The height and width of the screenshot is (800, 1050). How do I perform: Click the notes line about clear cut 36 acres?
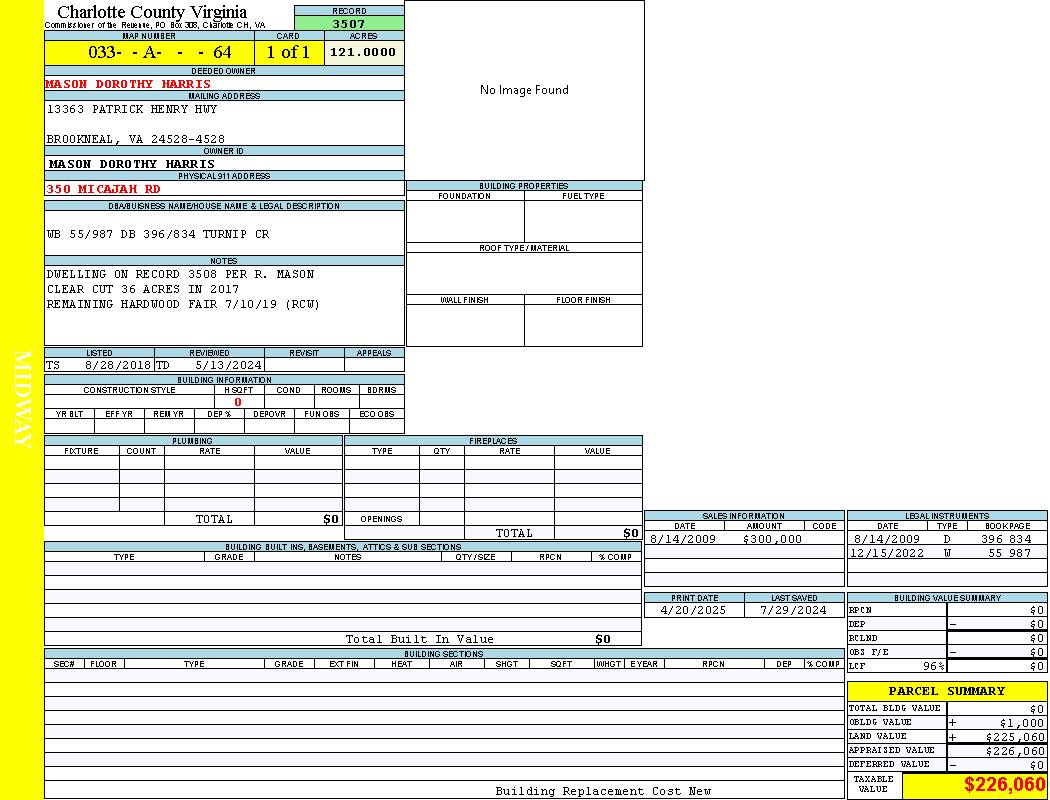click(143, 289)
